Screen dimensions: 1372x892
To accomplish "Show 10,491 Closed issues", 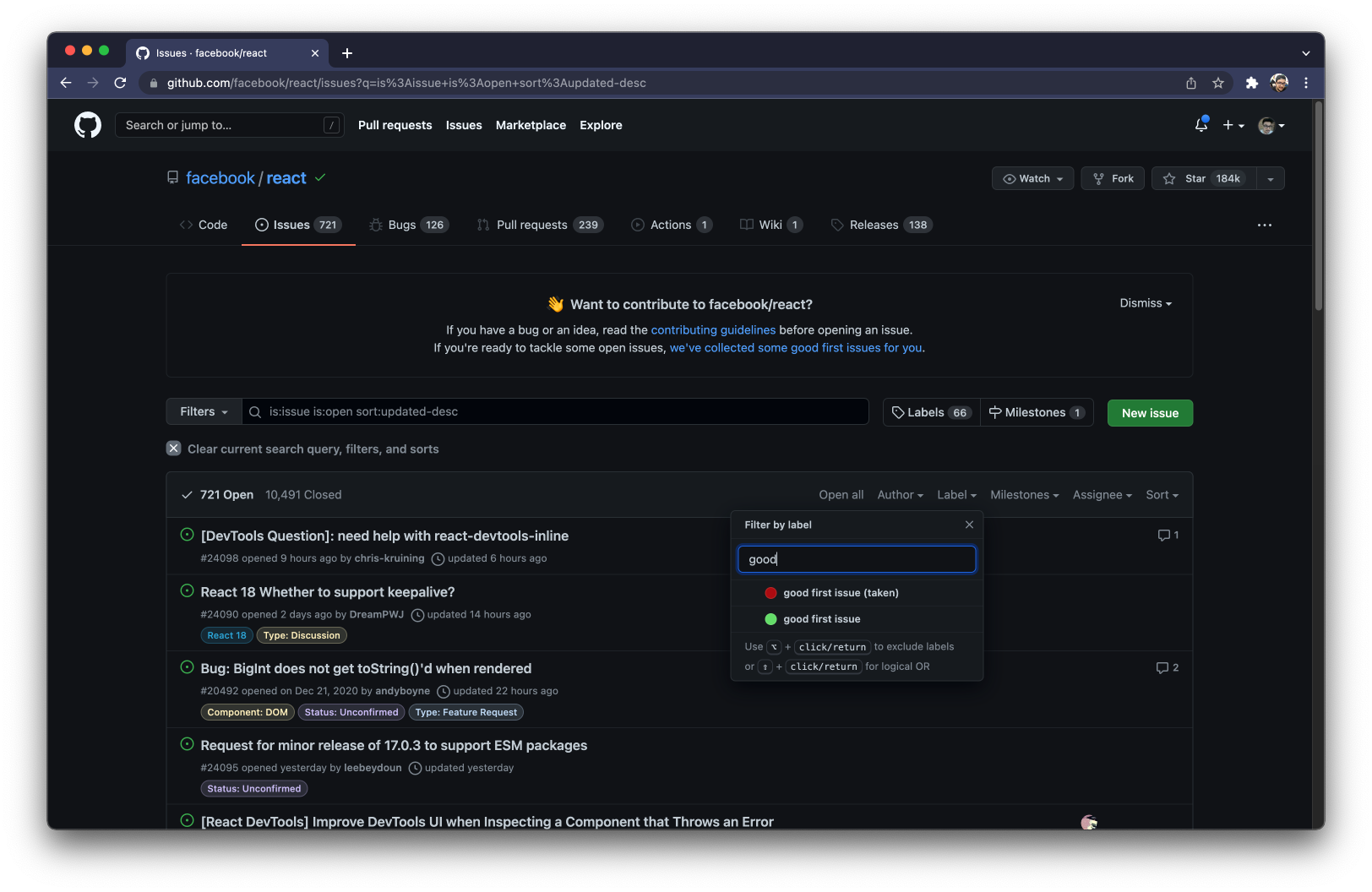I will (x=303, y=495).
